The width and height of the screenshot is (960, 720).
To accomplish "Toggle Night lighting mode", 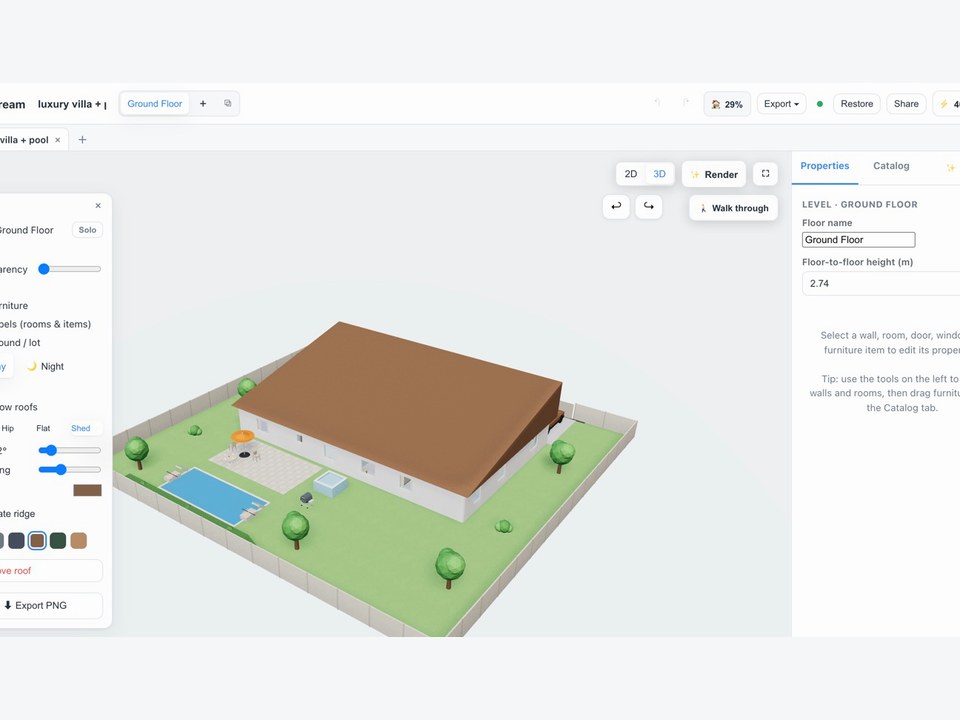I will pyautogui.click(x=45, y=366).
